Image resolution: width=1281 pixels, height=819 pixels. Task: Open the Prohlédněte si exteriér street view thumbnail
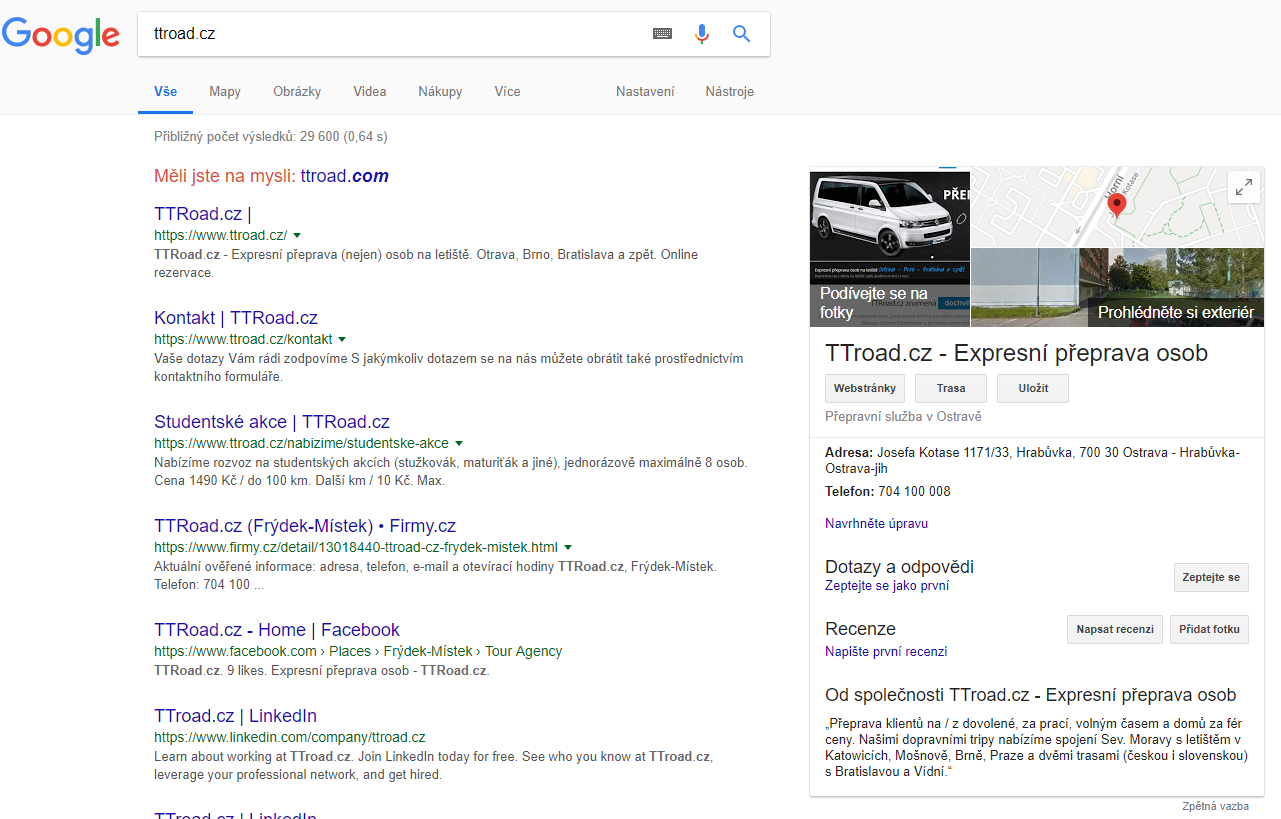point(1118,287)
